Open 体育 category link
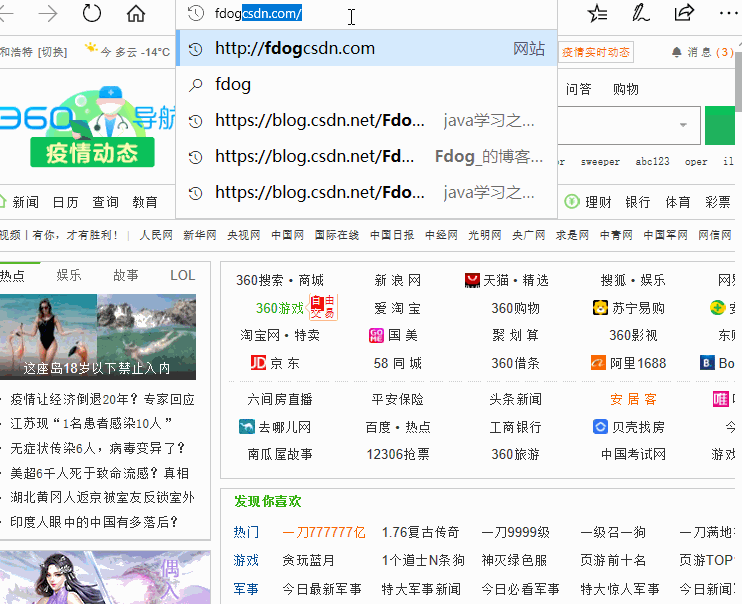Image resolution: width=742 pixels, height=604 pixels. (x=678, y=202)
